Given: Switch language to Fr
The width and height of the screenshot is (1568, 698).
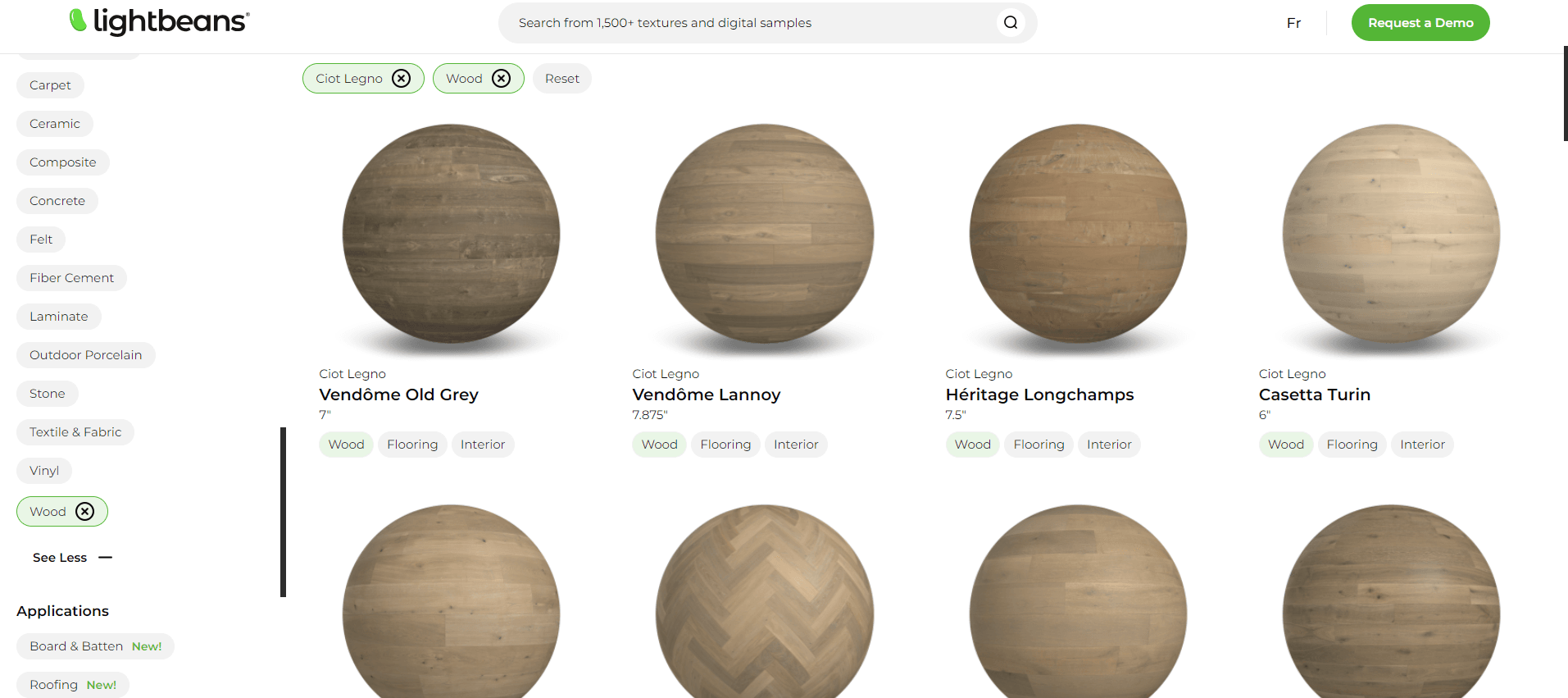Looking at the screenshot, I should coord(1293,23).
